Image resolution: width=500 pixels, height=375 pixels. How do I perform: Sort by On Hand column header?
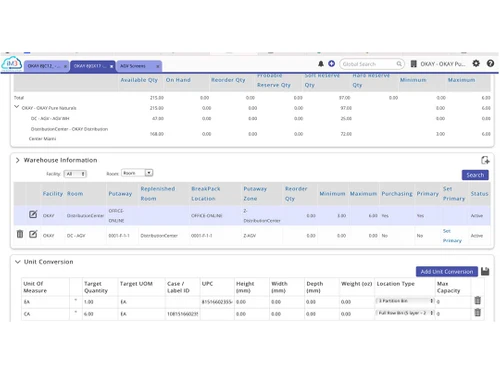click(178, 80)
